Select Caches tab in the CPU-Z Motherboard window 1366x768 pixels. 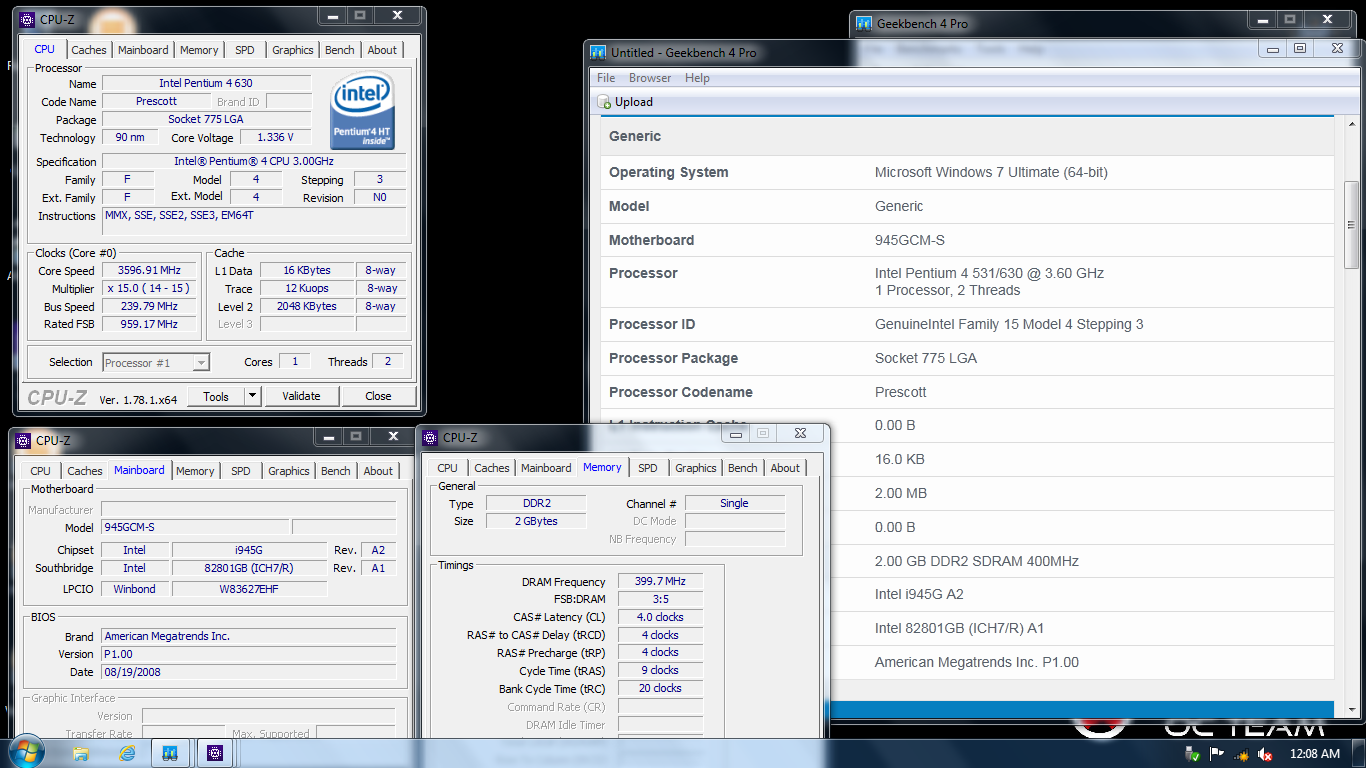pyautogui.click(x=85, y=471)
